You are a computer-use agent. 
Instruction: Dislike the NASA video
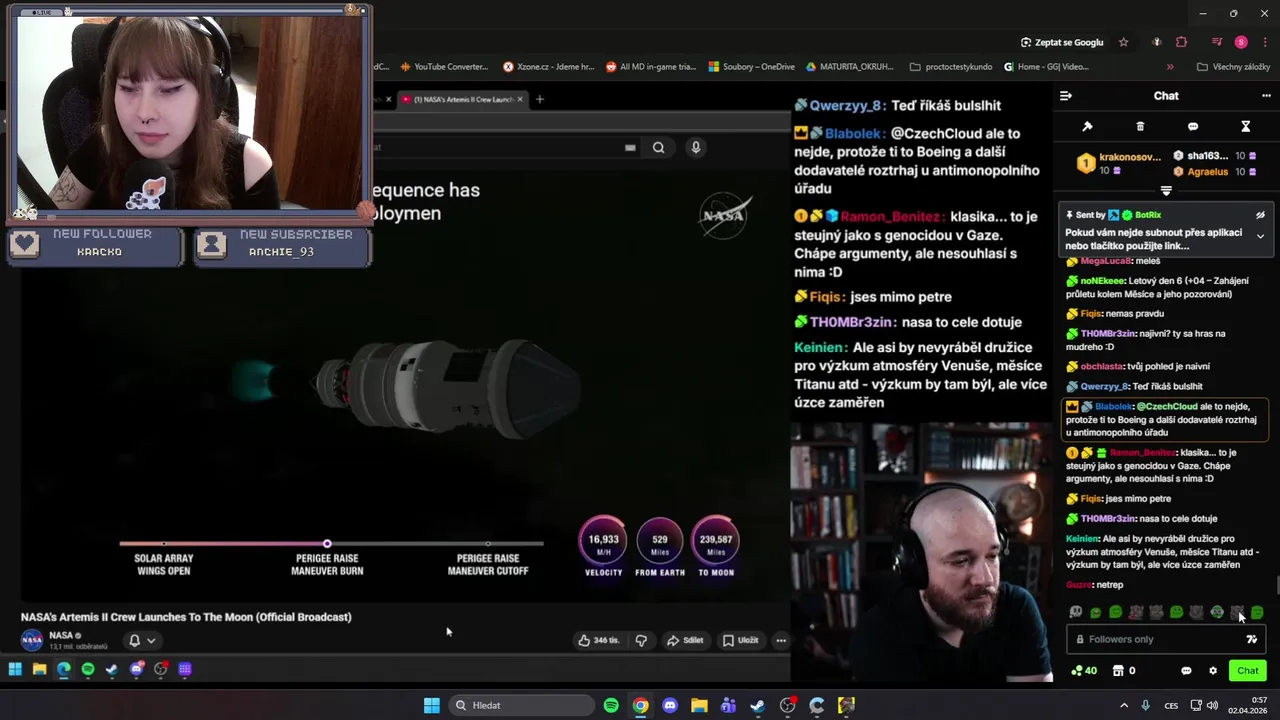[x=641, y=640]
